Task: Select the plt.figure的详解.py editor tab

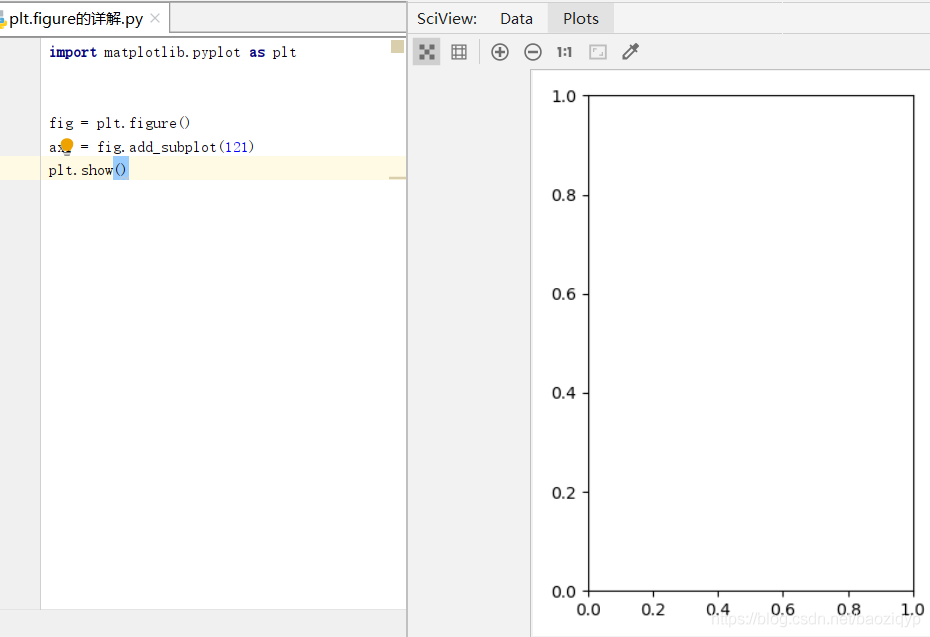Action: click(72, 17)
